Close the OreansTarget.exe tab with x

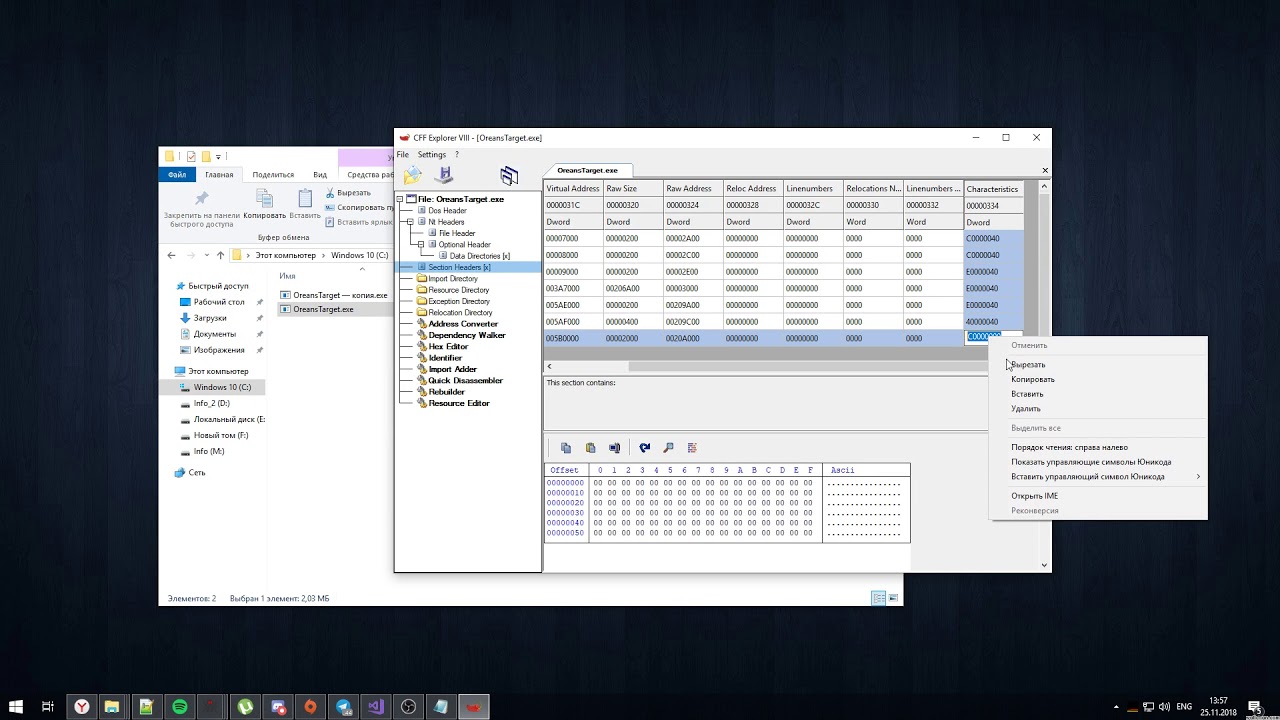tap(1045, 170)
